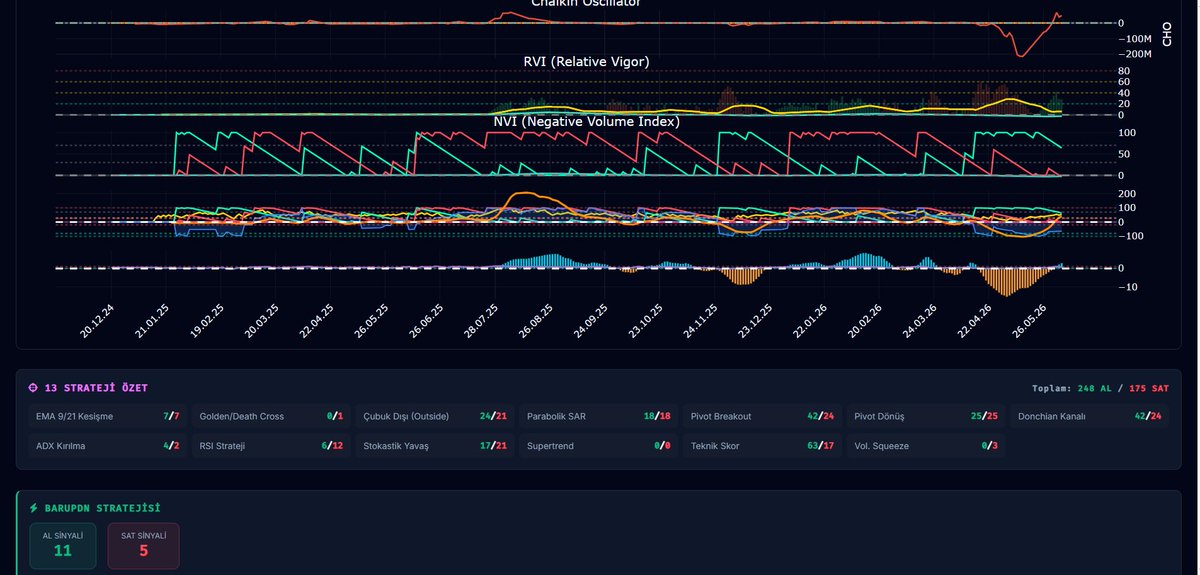
Task: Click the SAT SİNYALİ 5 box
Action: click(143, 545)
